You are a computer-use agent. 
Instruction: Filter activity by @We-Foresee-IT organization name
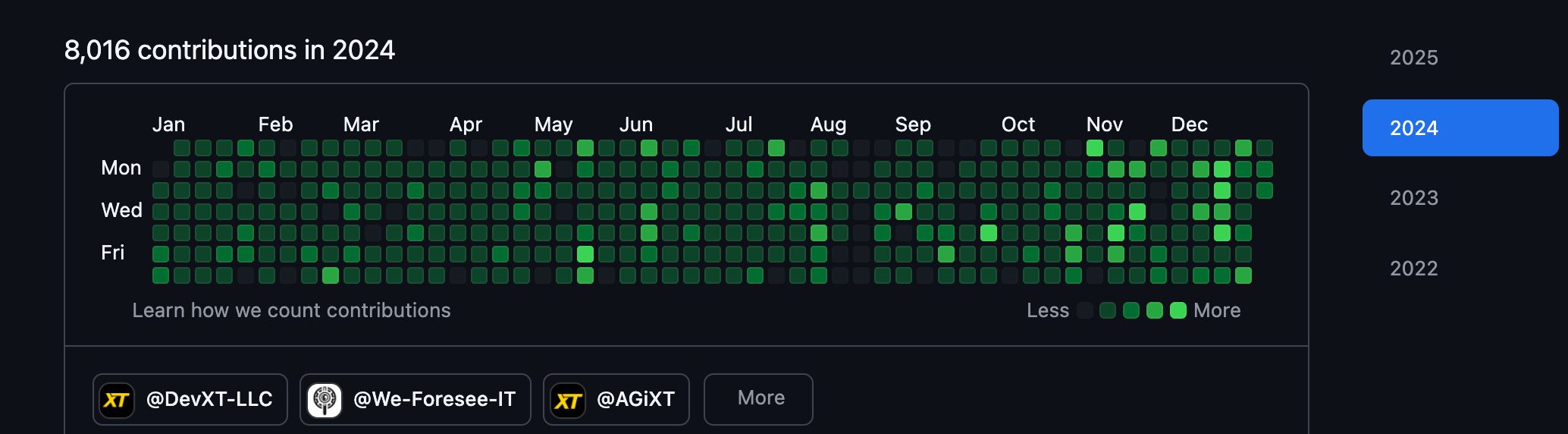pos(434,399)
